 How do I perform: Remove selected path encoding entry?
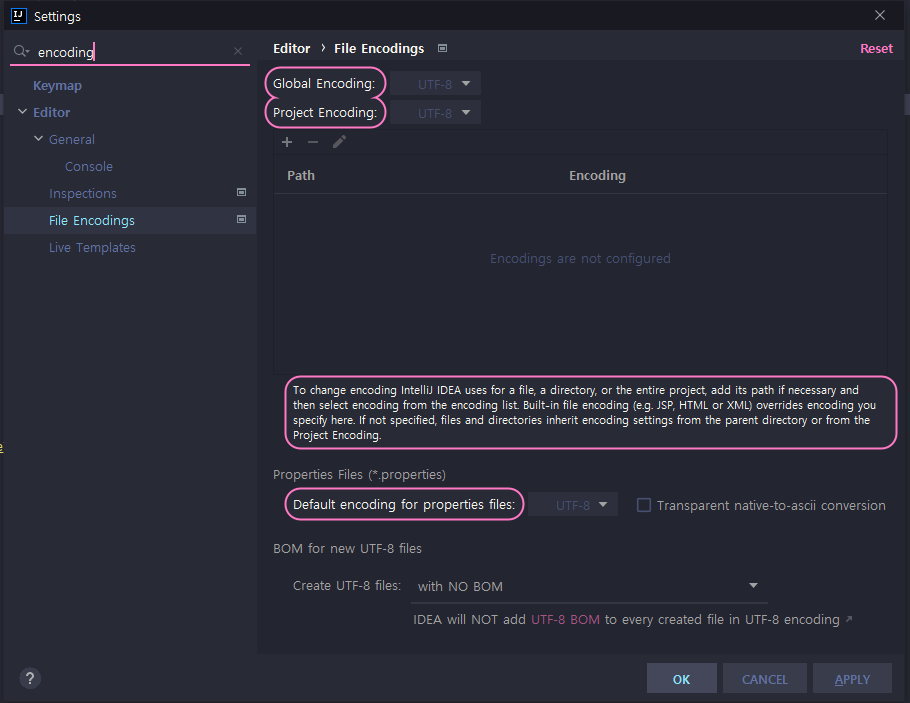(x=313, y=142)
